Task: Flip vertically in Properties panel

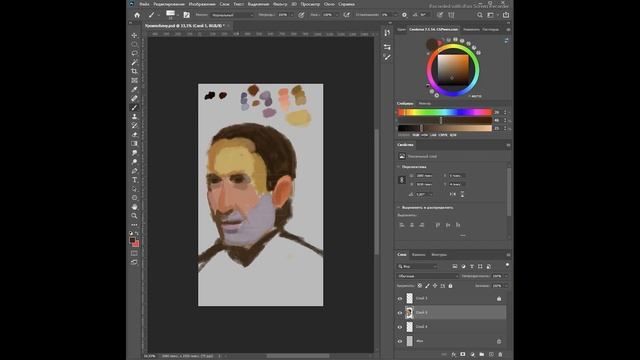Action: [462, 194]
